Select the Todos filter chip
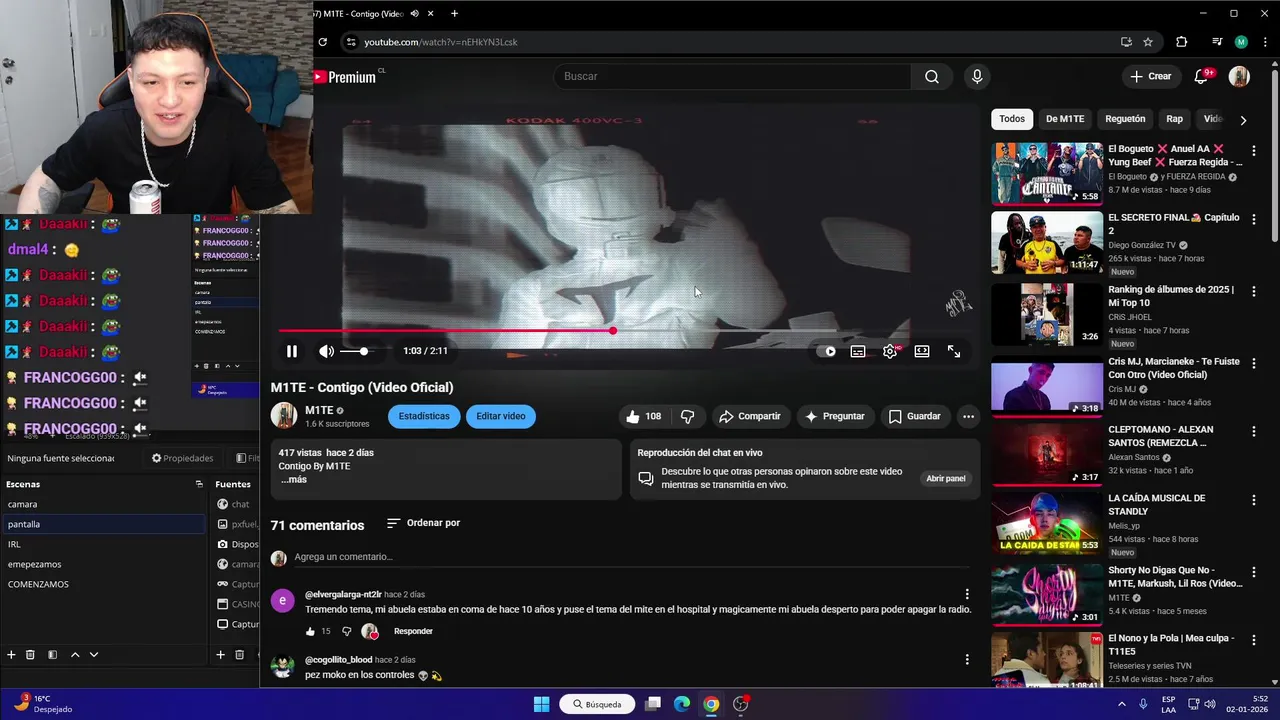This screenshot has height=720, width=1280. click(x=1012, y=119)
